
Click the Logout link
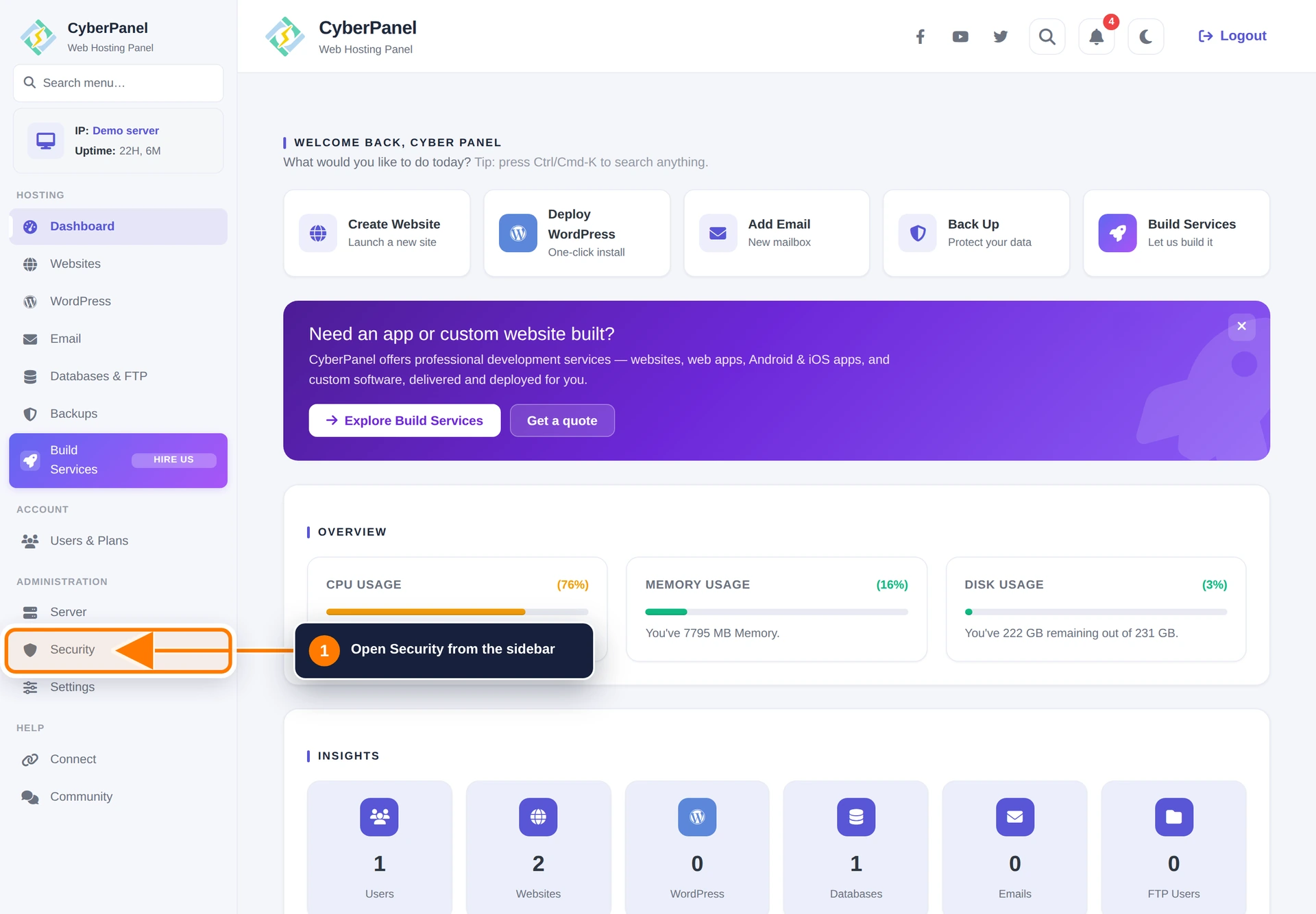coord(1232,36)
